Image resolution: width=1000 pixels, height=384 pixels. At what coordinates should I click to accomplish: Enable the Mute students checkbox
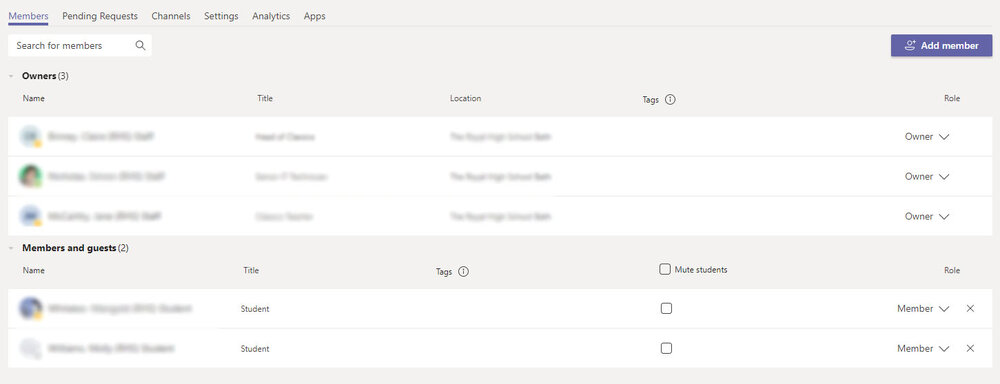coord(665,269)
